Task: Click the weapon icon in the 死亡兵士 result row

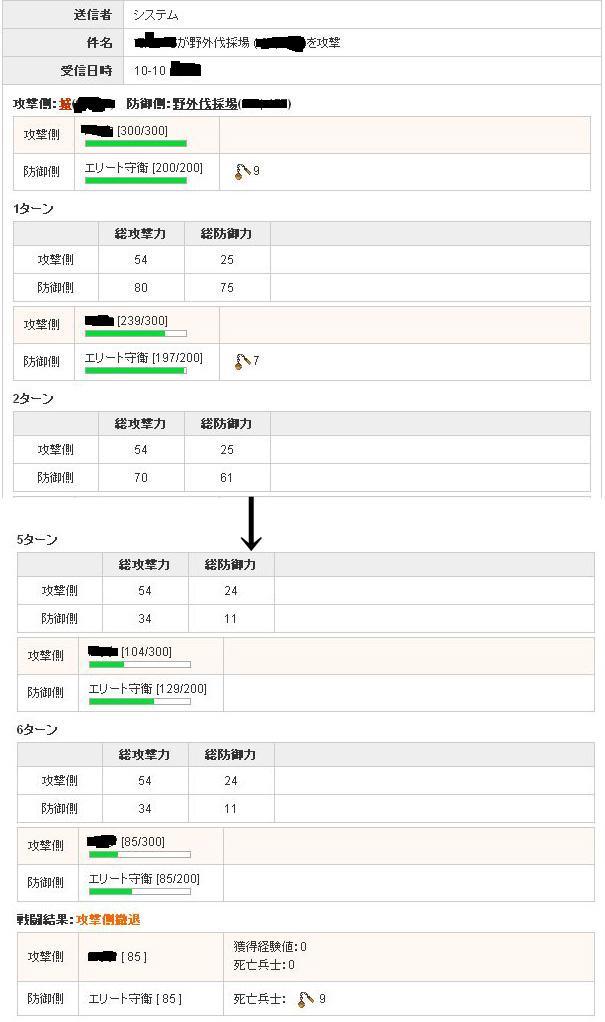Action: click(307, 998)
